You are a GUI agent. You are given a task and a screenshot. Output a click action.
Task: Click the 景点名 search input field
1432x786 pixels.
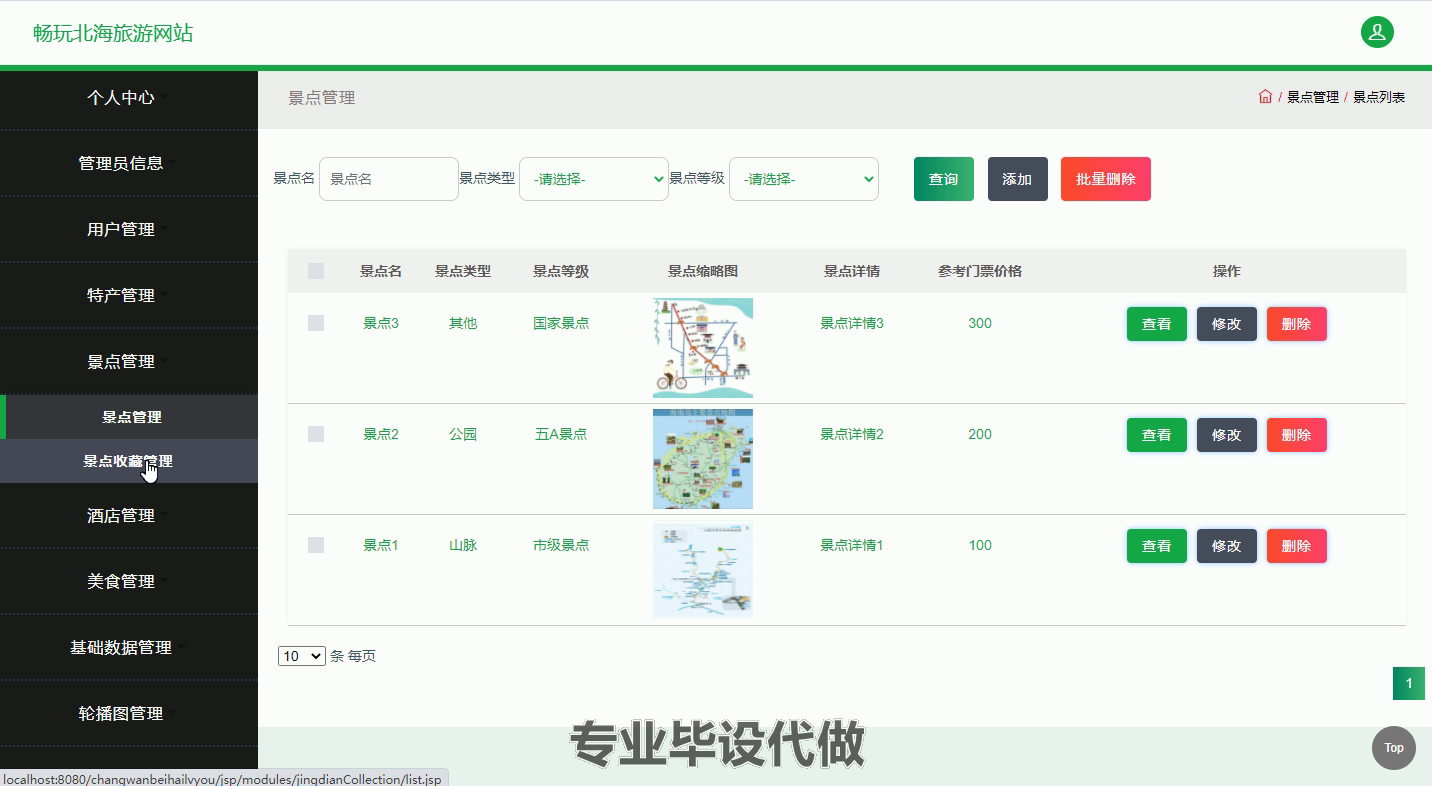(x=389, y=179)
